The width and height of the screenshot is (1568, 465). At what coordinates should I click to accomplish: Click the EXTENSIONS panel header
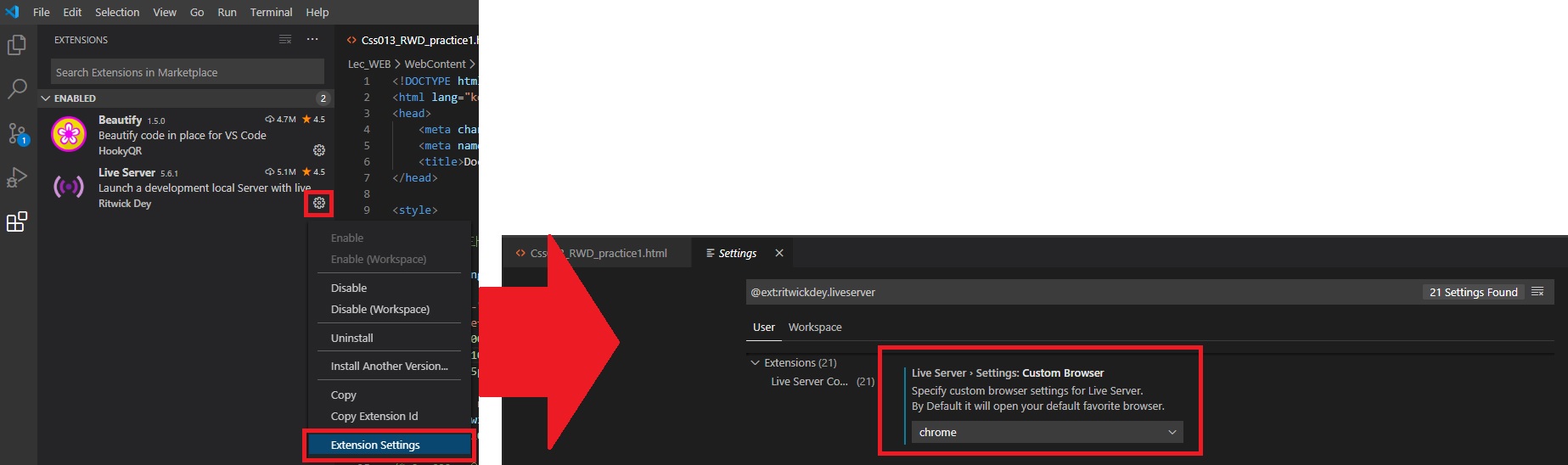click(x=81, y=40)
